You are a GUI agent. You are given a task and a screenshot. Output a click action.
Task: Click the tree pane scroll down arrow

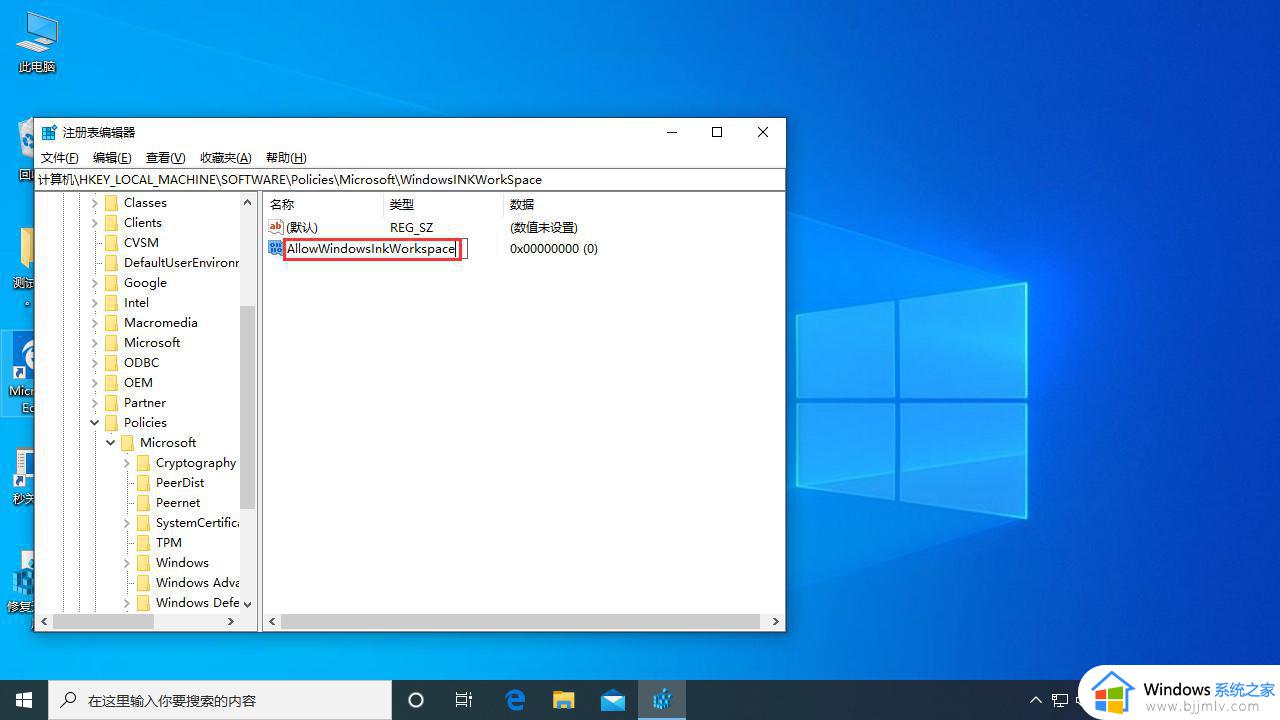248,604
